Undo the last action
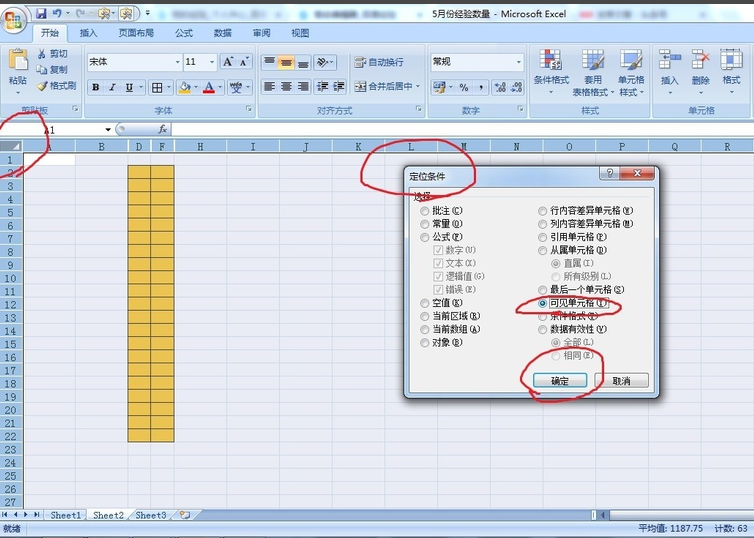The height and width of the screenshot is (538, 754). coord(57,13)
